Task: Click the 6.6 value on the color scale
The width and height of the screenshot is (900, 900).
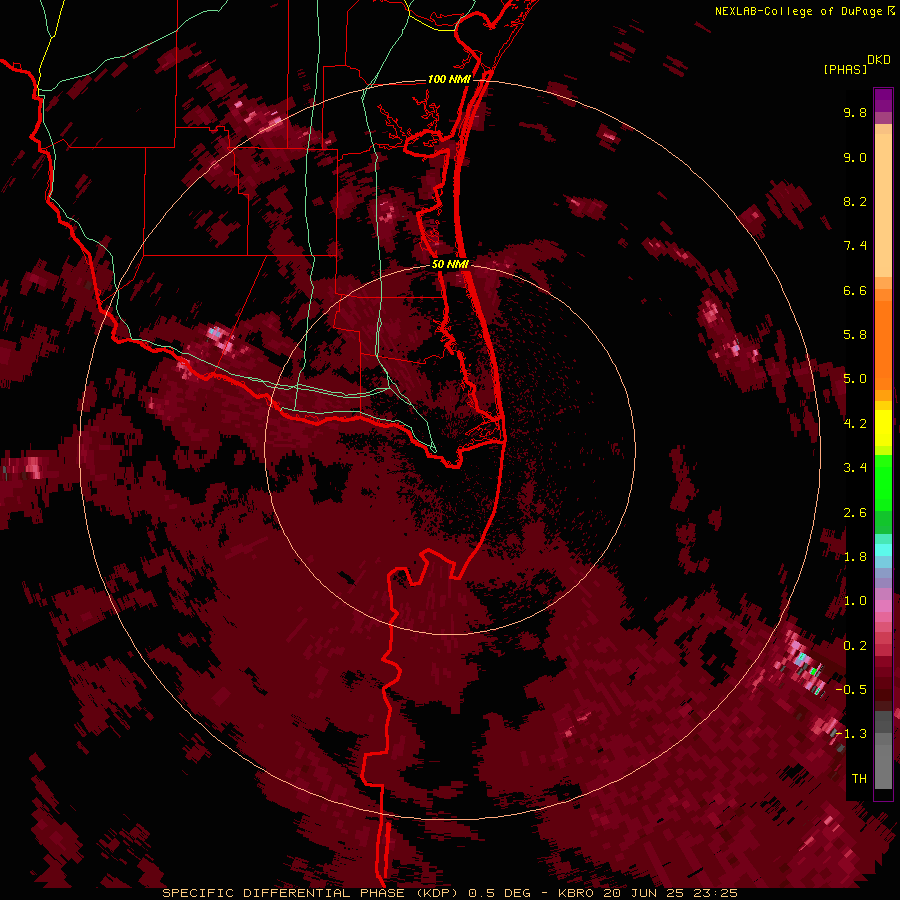Action: [x=855, y=290]
